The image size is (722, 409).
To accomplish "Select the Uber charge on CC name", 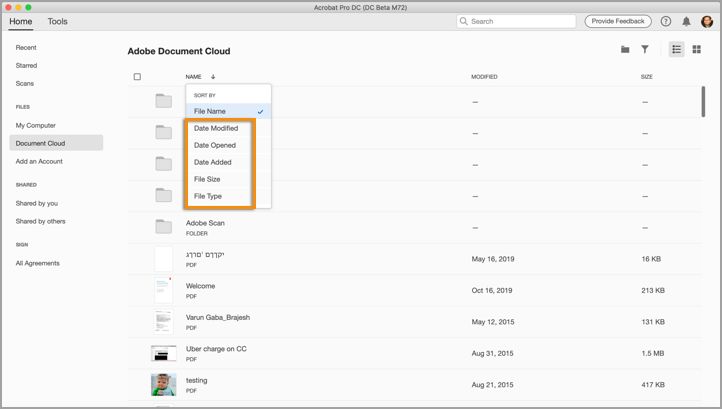I will pos(216,349).
